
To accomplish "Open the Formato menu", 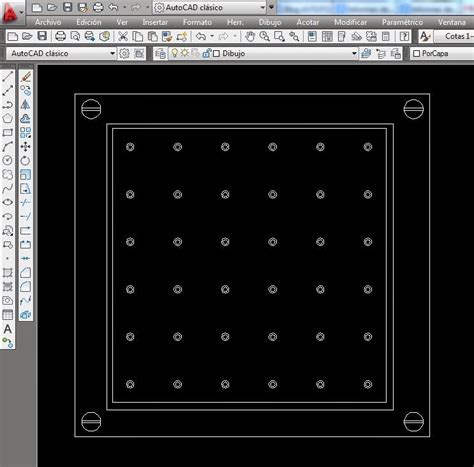I will tap(197, 22).
